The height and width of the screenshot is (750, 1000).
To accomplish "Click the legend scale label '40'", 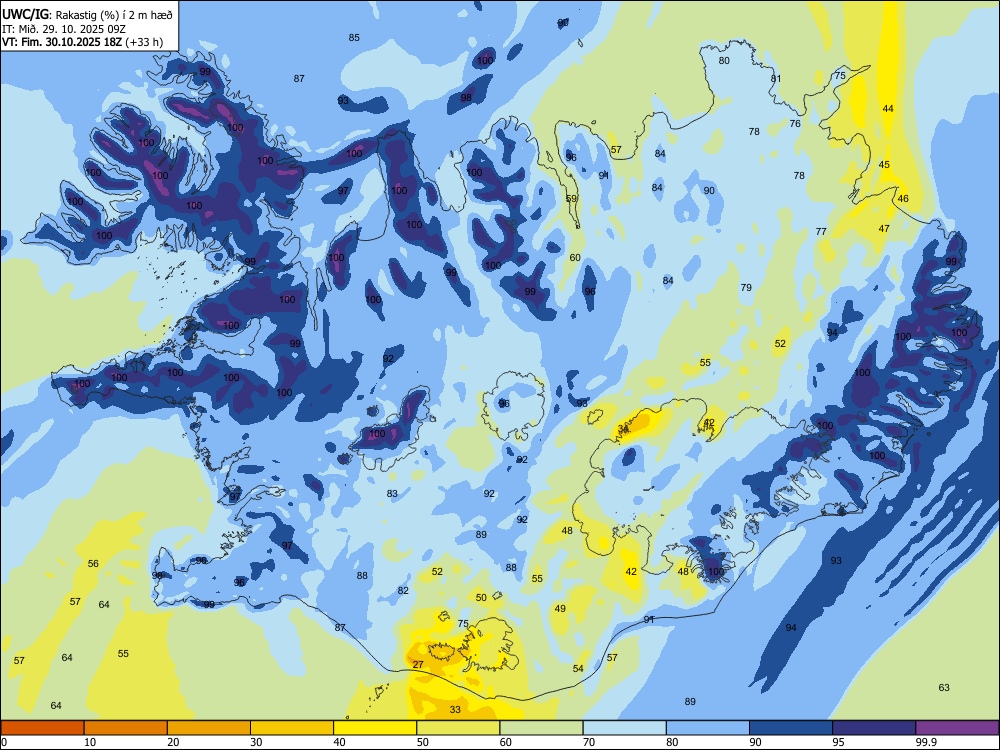I will click(x=339, y=742).
